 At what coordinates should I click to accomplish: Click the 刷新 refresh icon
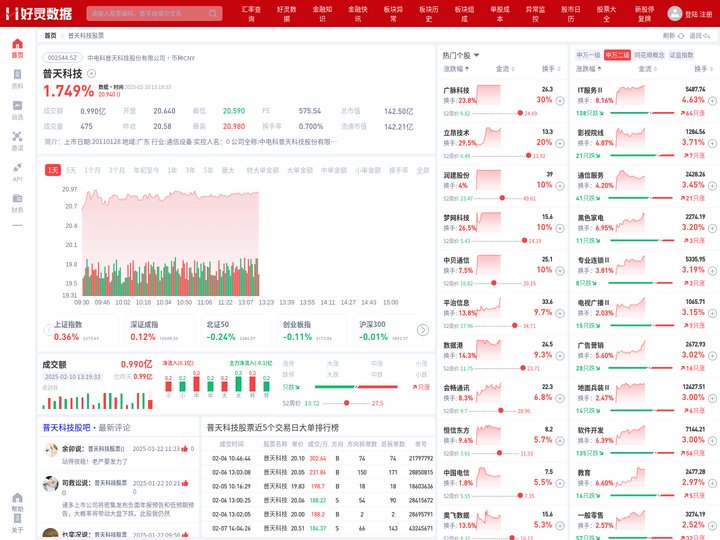coord(681,35)
